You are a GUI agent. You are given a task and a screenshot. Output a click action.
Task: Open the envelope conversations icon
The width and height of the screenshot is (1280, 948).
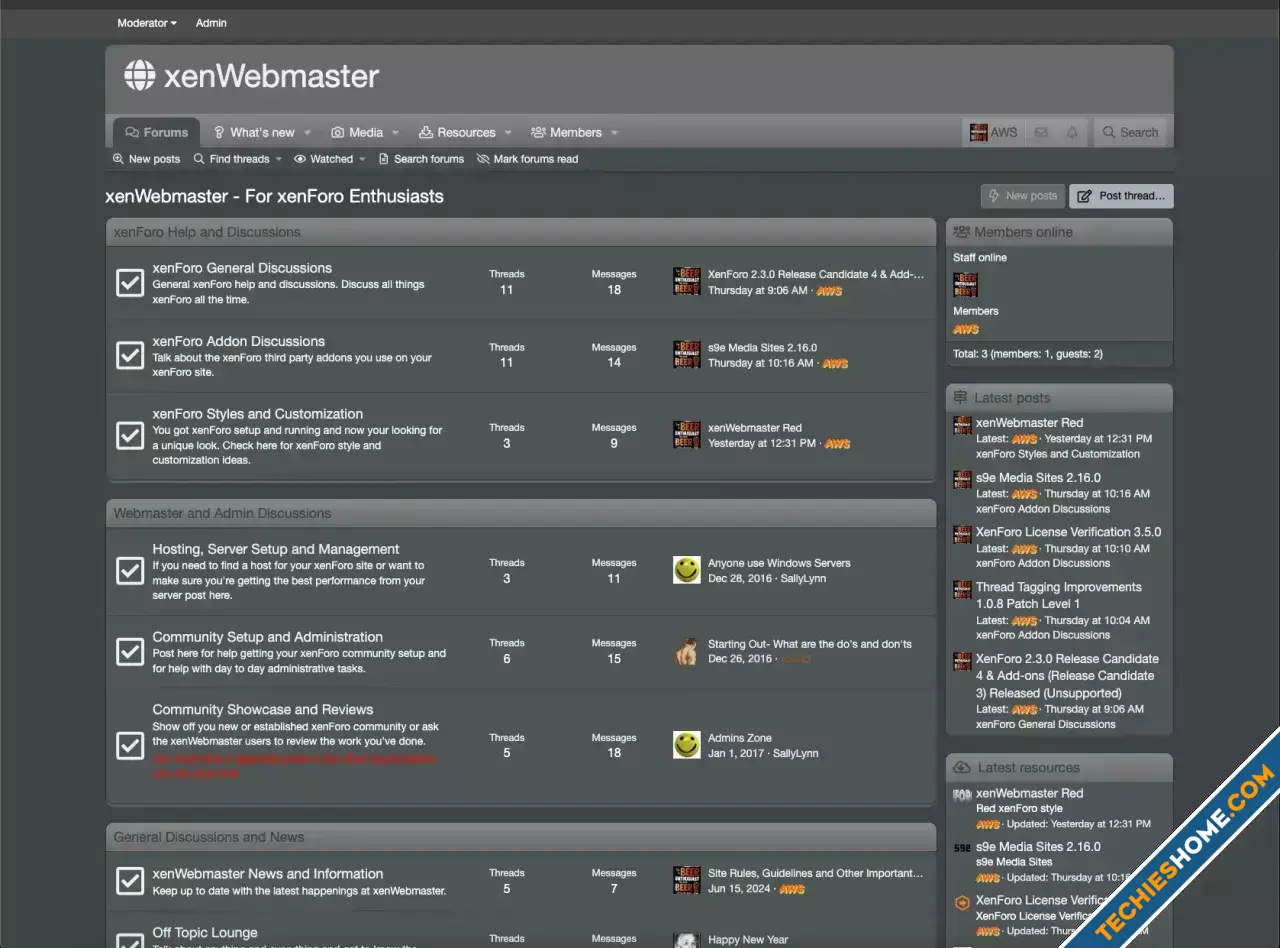pyautogui.click(x=1041, y=132)
